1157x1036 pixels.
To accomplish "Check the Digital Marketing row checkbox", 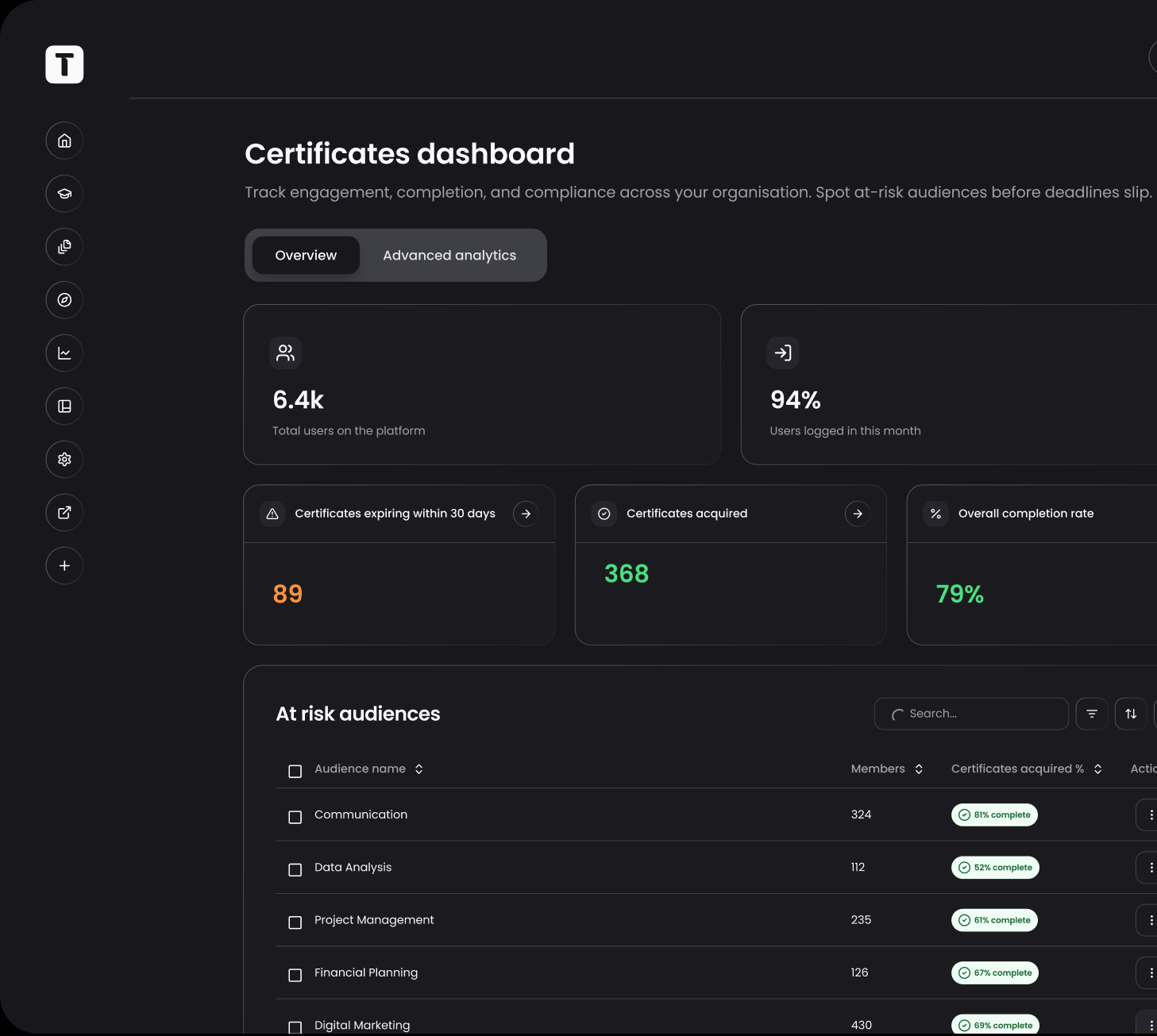I will (295, 1027).
